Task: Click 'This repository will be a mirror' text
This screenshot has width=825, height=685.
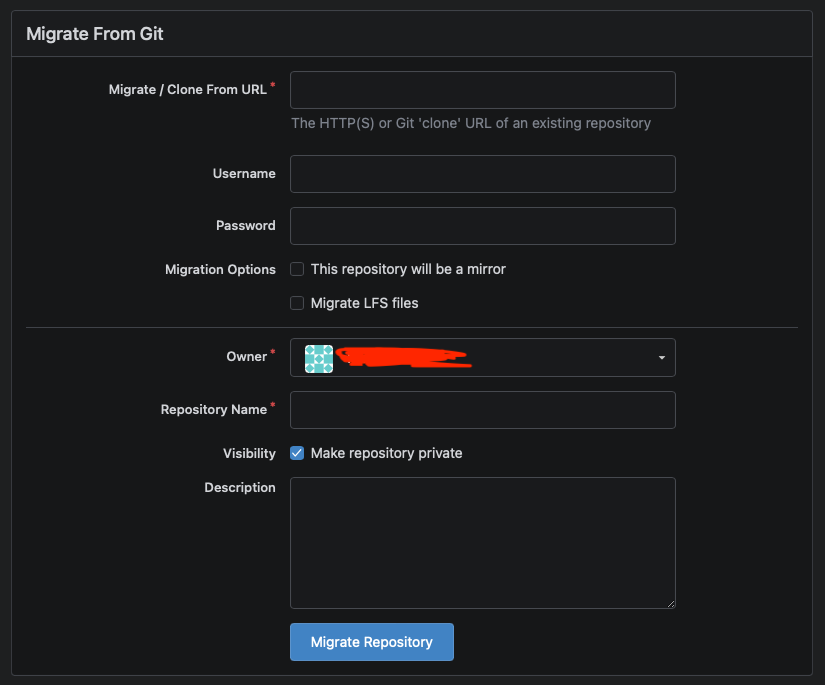Action: tap(408, 269)
